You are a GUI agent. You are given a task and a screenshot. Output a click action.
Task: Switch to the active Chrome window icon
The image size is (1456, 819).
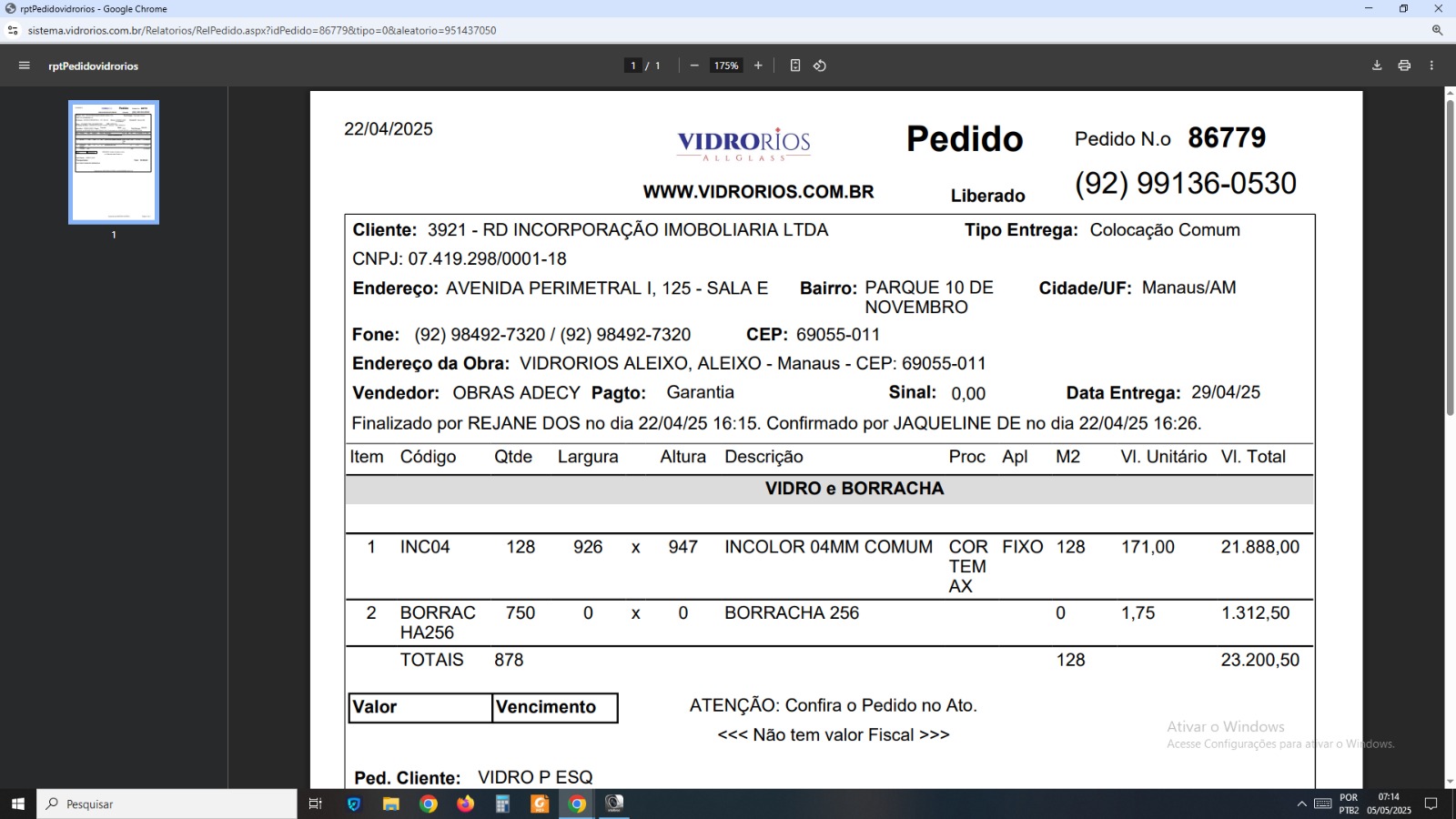tap(577, 804)
